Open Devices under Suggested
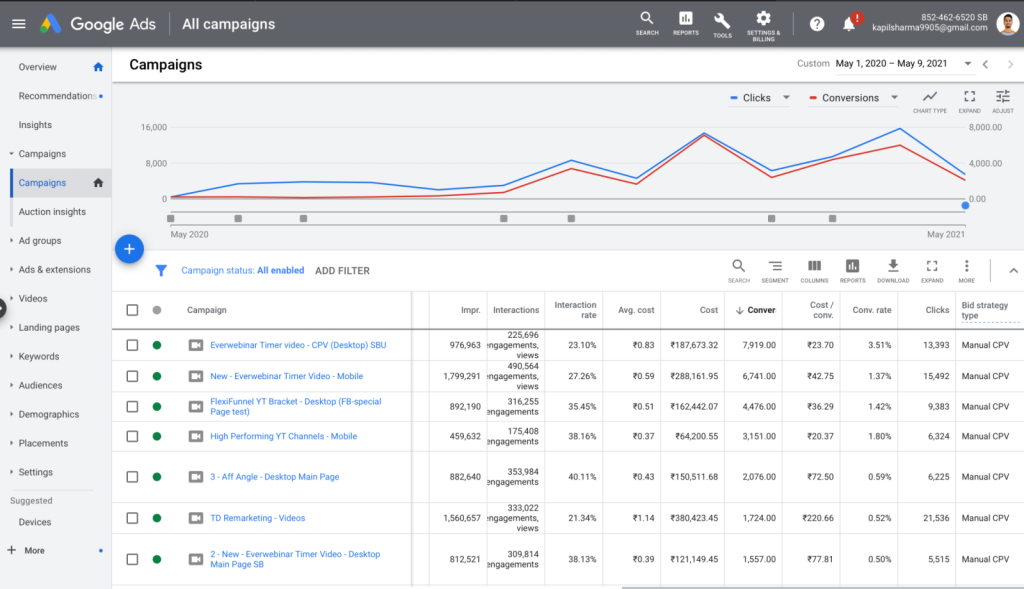1024x589 pixels. tap(35, 522)
